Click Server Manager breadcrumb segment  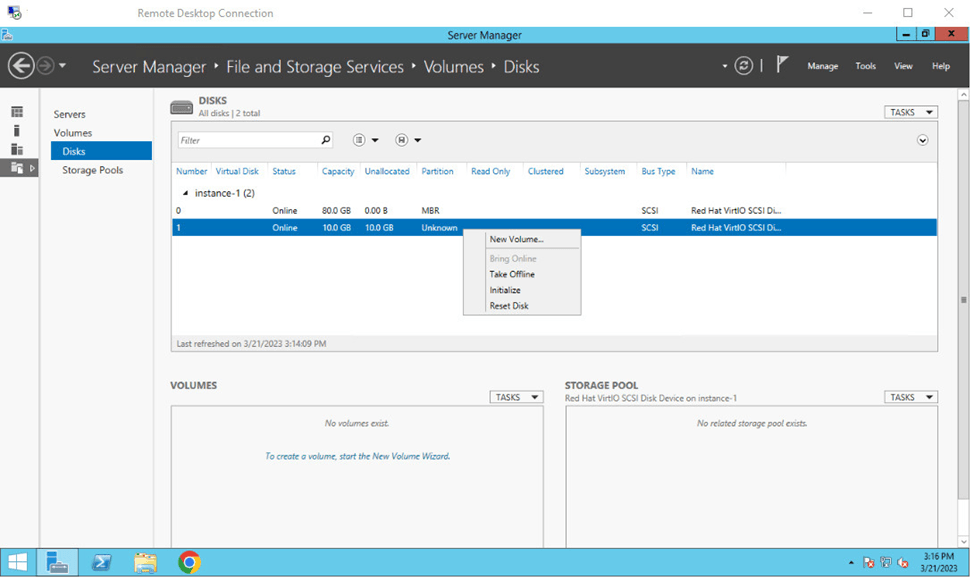click(x=149, y=66)
